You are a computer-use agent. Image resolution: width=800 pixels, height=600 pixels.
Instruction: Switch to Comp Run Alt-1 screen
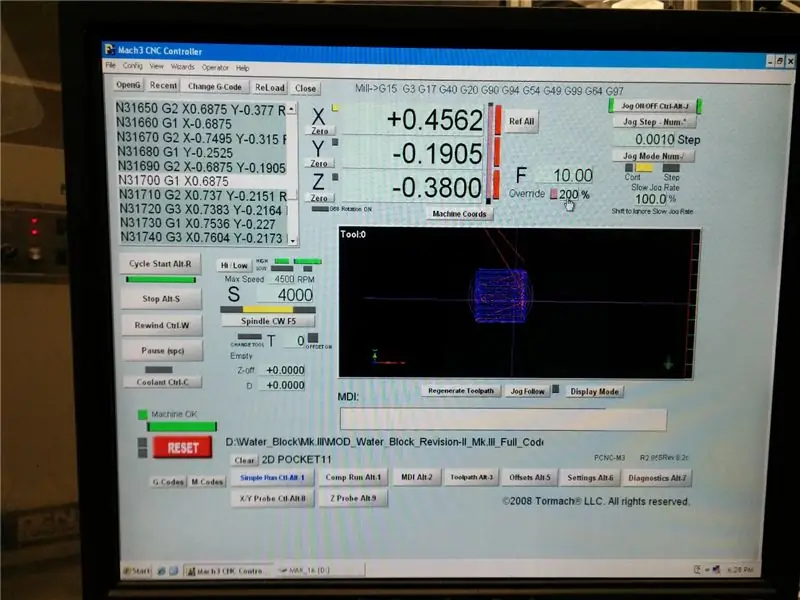(353, 477)
